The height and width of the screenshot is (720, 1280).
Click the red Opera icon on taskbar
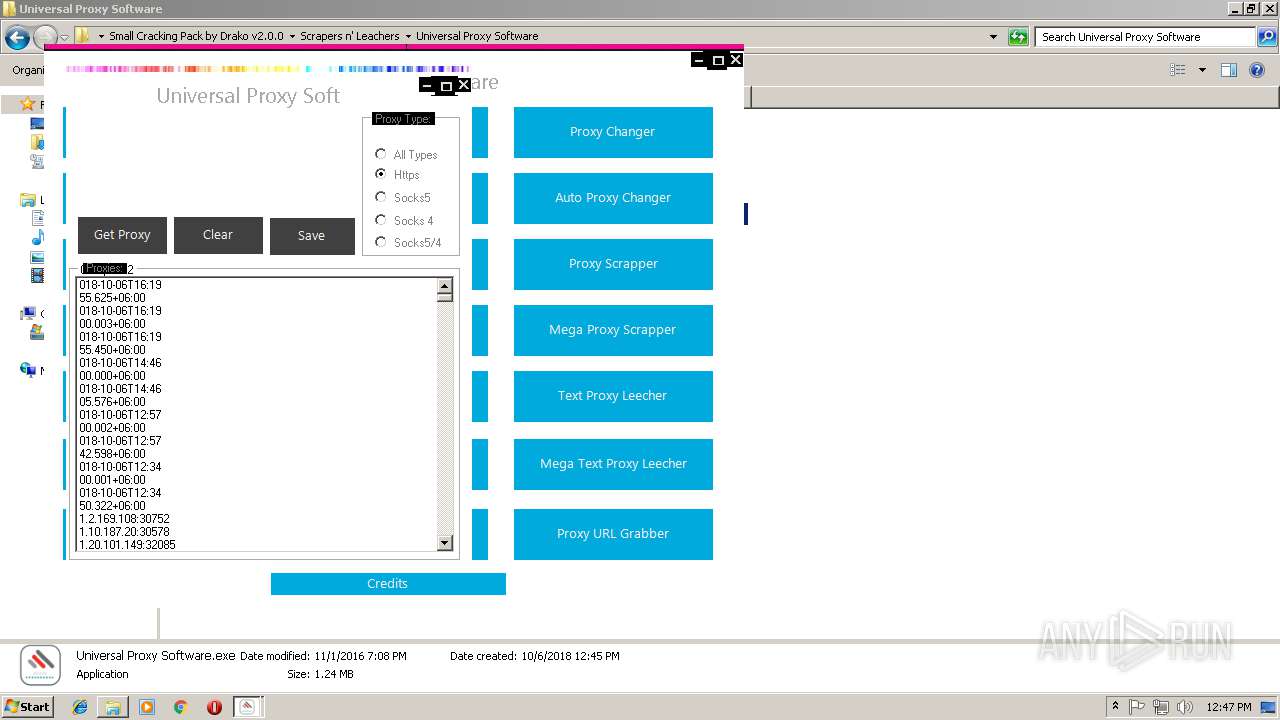pyautogui.click(x=214, y=707)
